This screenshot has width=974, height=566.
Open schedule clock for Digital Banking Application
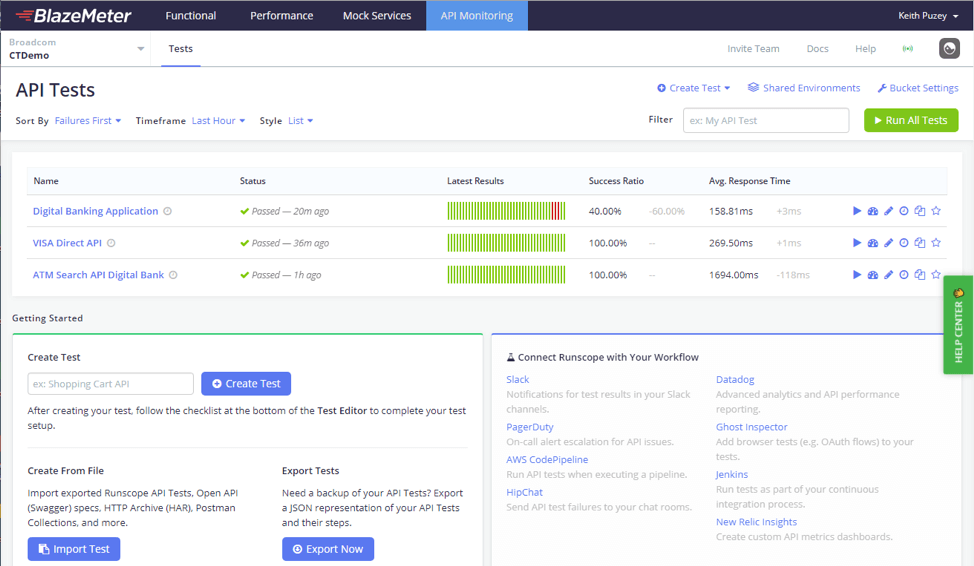coord(904,211)
